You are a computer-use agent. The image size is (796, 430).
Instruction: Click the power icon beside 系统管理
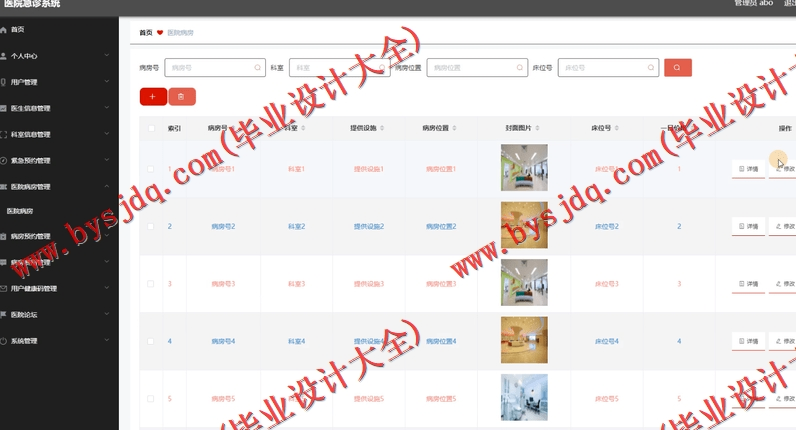pyautogui.click(x=4, y=341)
